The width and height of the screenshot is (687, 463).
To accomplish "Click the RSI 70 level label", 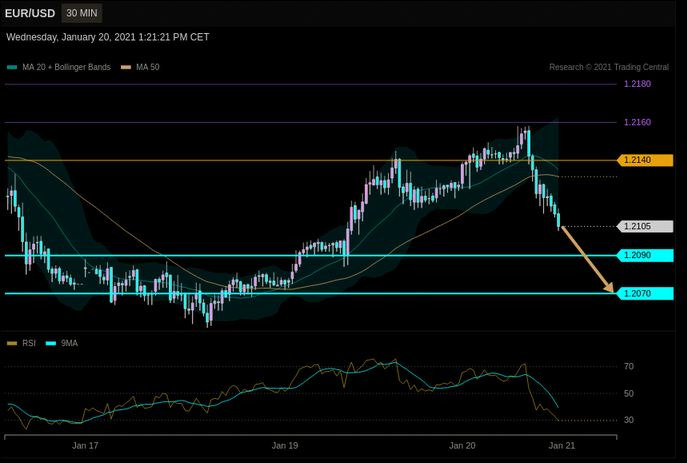I will pos(629,366).
